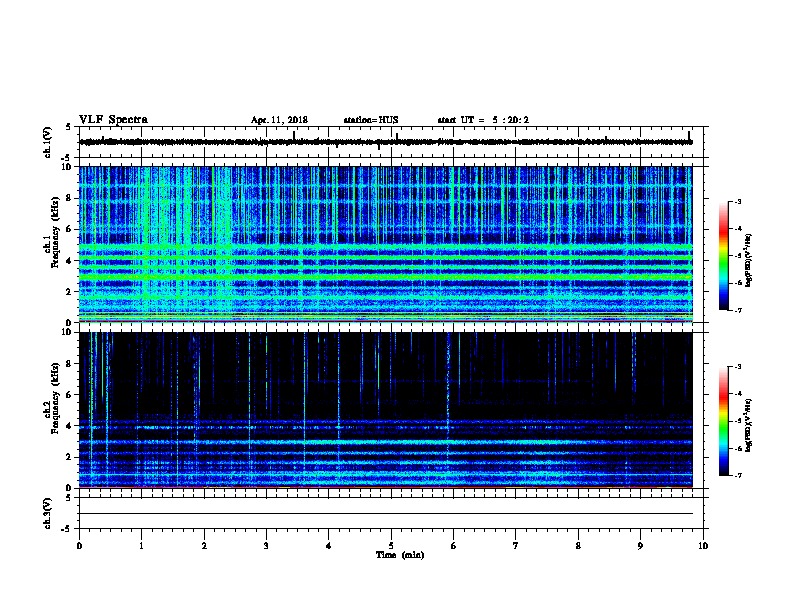Click the "5" tick on the ch.1(V) axis
This screenshot has width=792, height=612.
(x=69, y=127)
